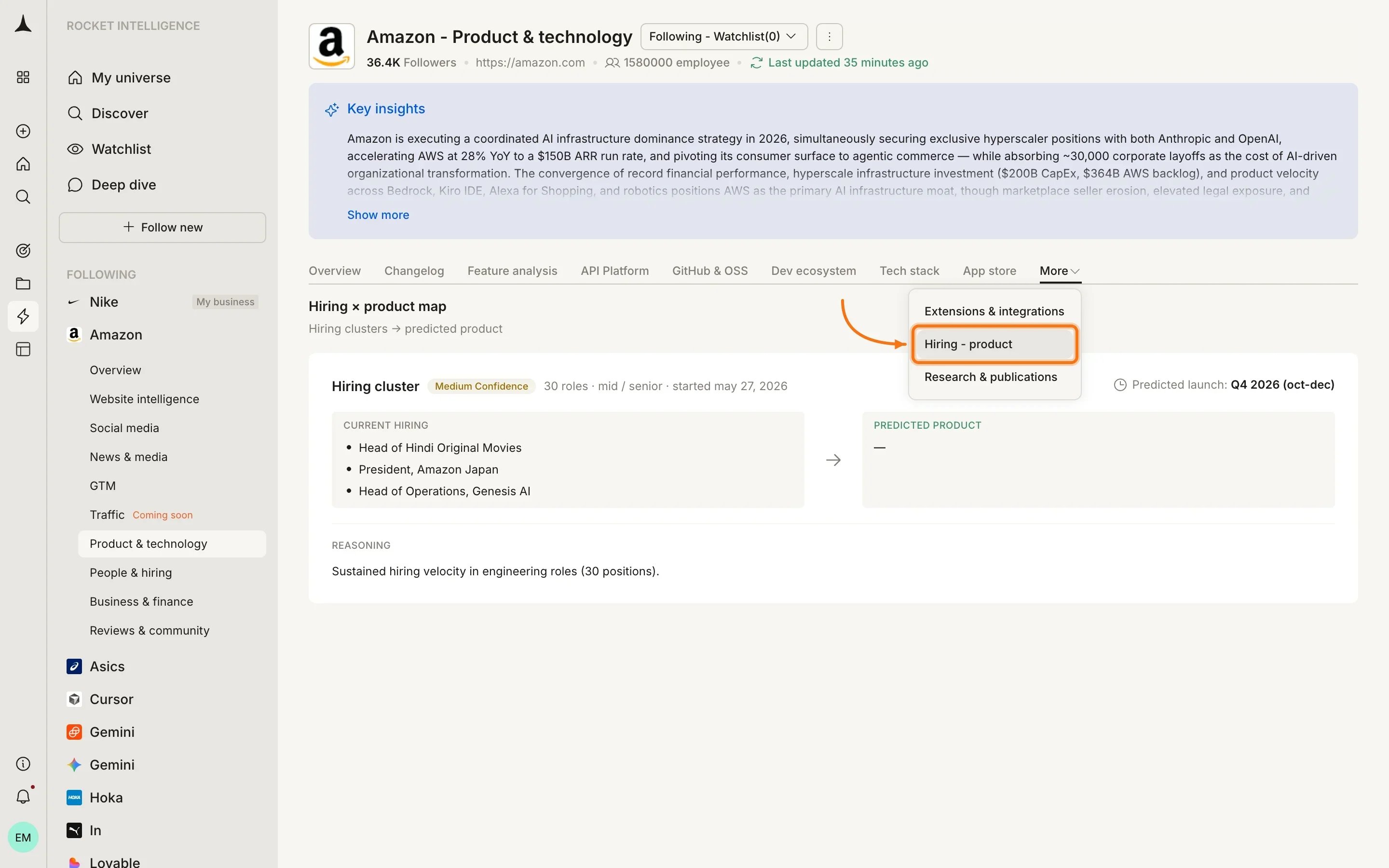The height and width of the screenshot is (868, 1389).
Task: Click the role President, Amazon Japan
Action: click(x=428, y=470)
